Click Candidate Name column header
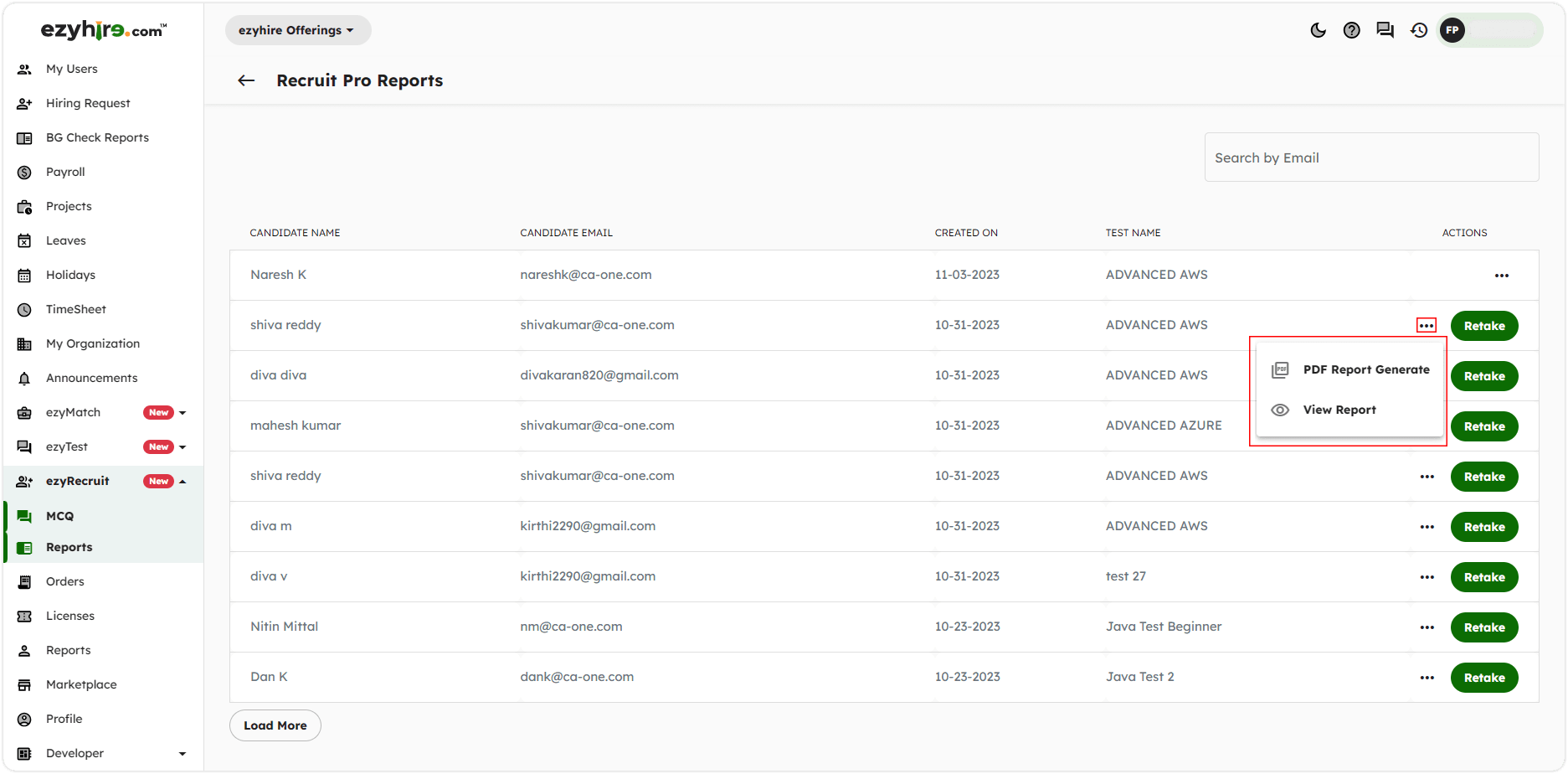This screenshot has width=1568, height=774. (295, 233)
